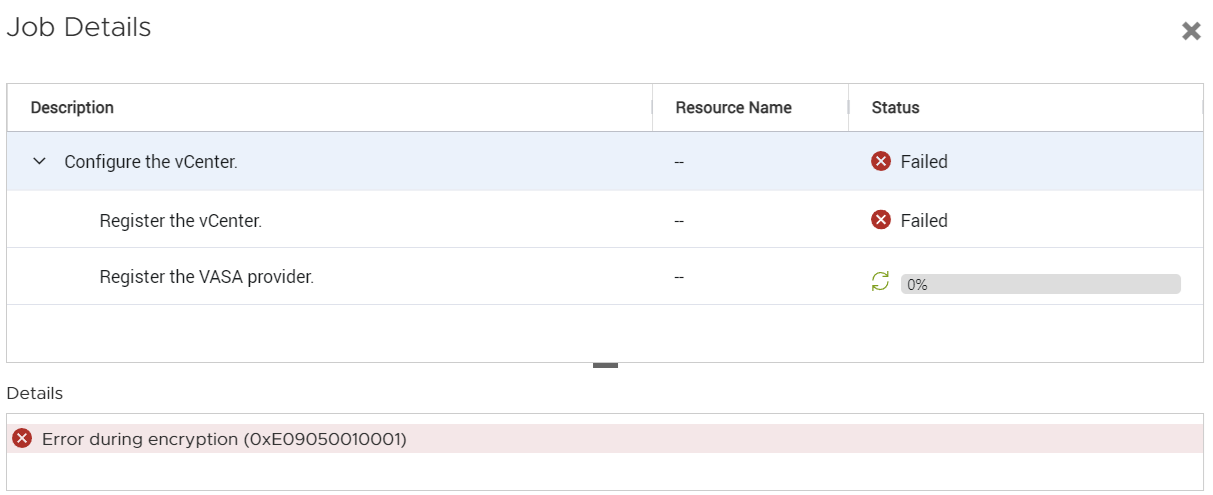Collapse the Configure the vCenter row
Image resolution: width=1213 pixels, height=495 pixels.
[40, 161]
